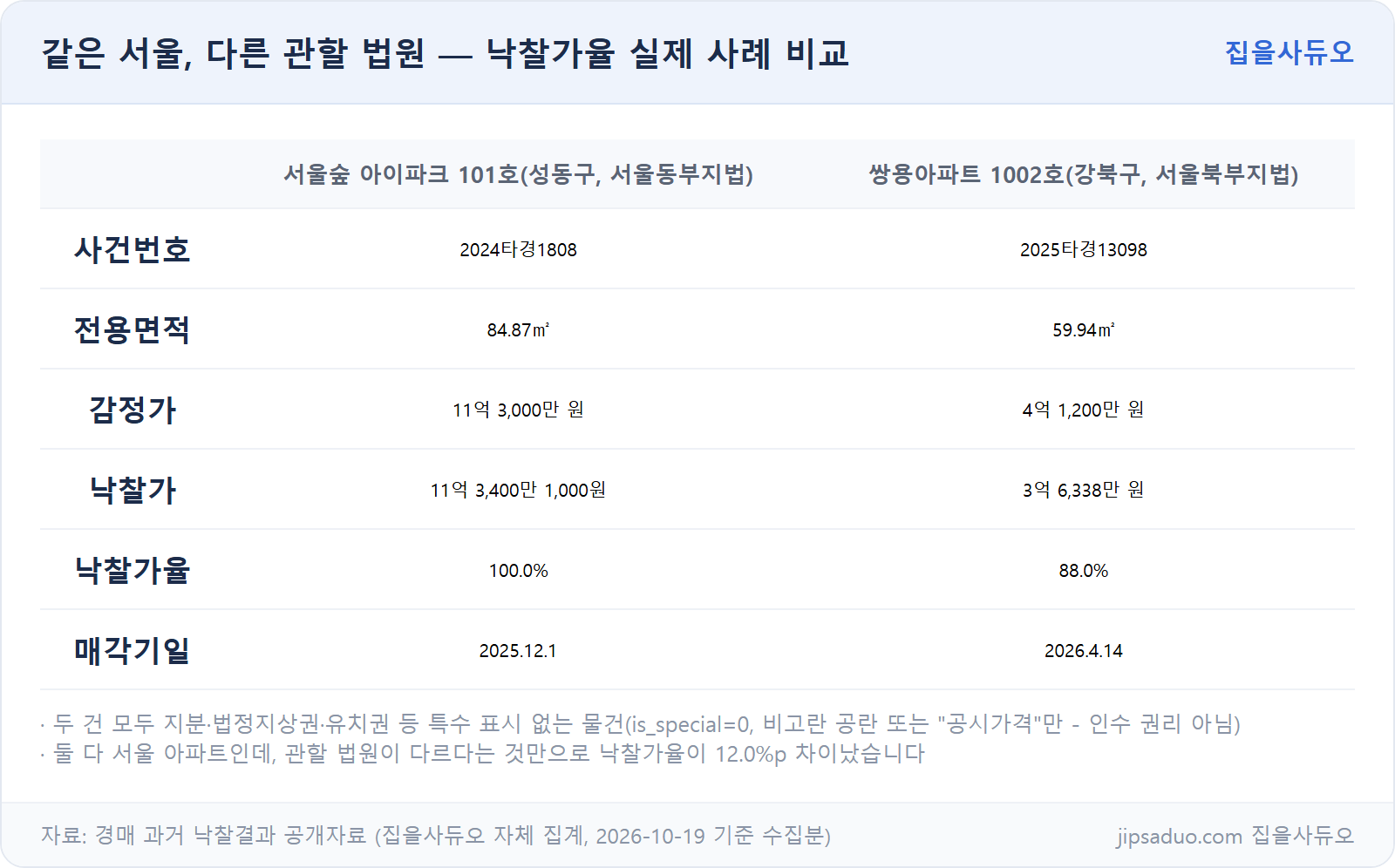The width and height of the screenshot is (1395, 868).
Task: Select column header 쌍용아파트 1002호
Action: click(x=1084, y=174)
